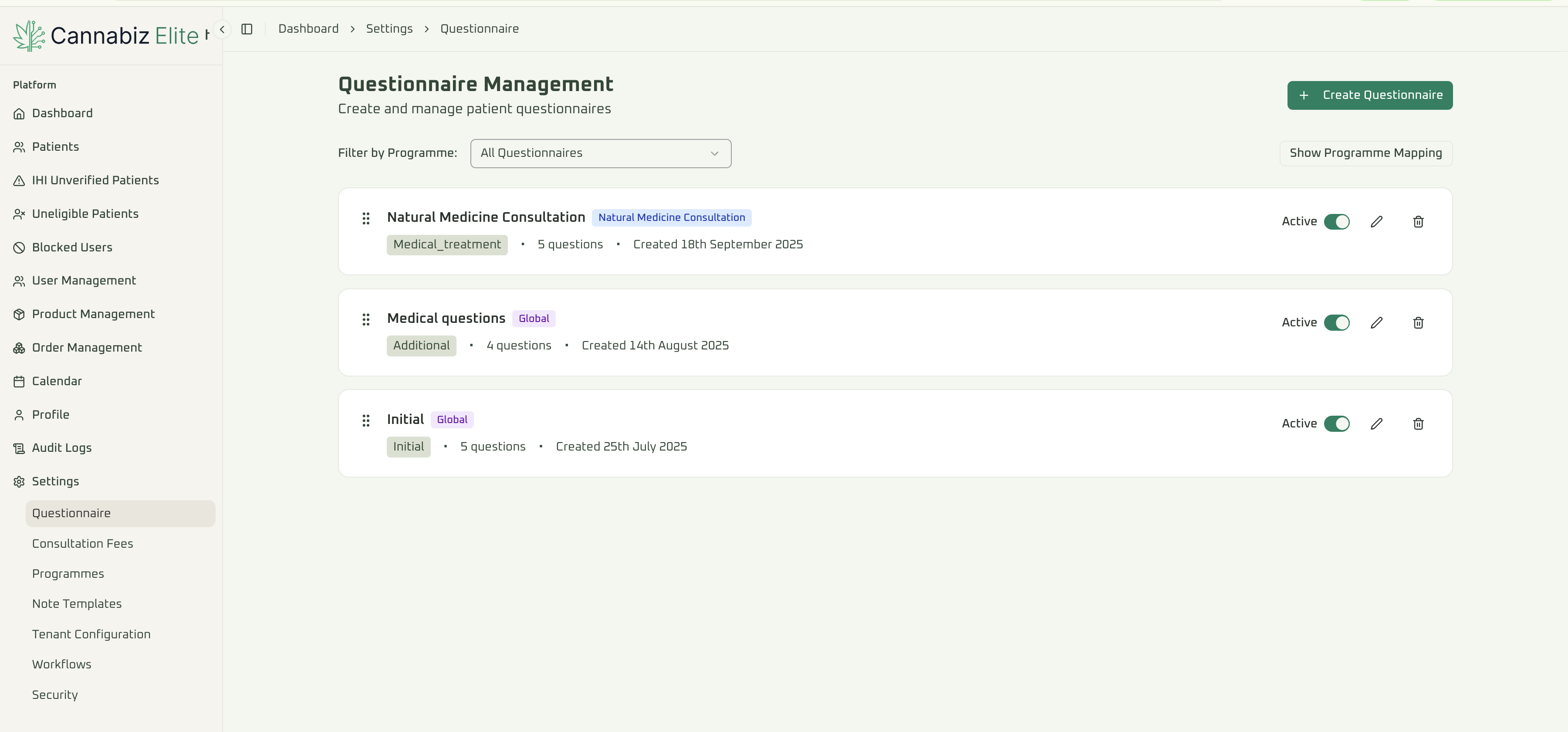This screenshot has width=1568, height=732.
Task: Open the Dashboard from the sidebar
Action: click(x=61, y=113)
